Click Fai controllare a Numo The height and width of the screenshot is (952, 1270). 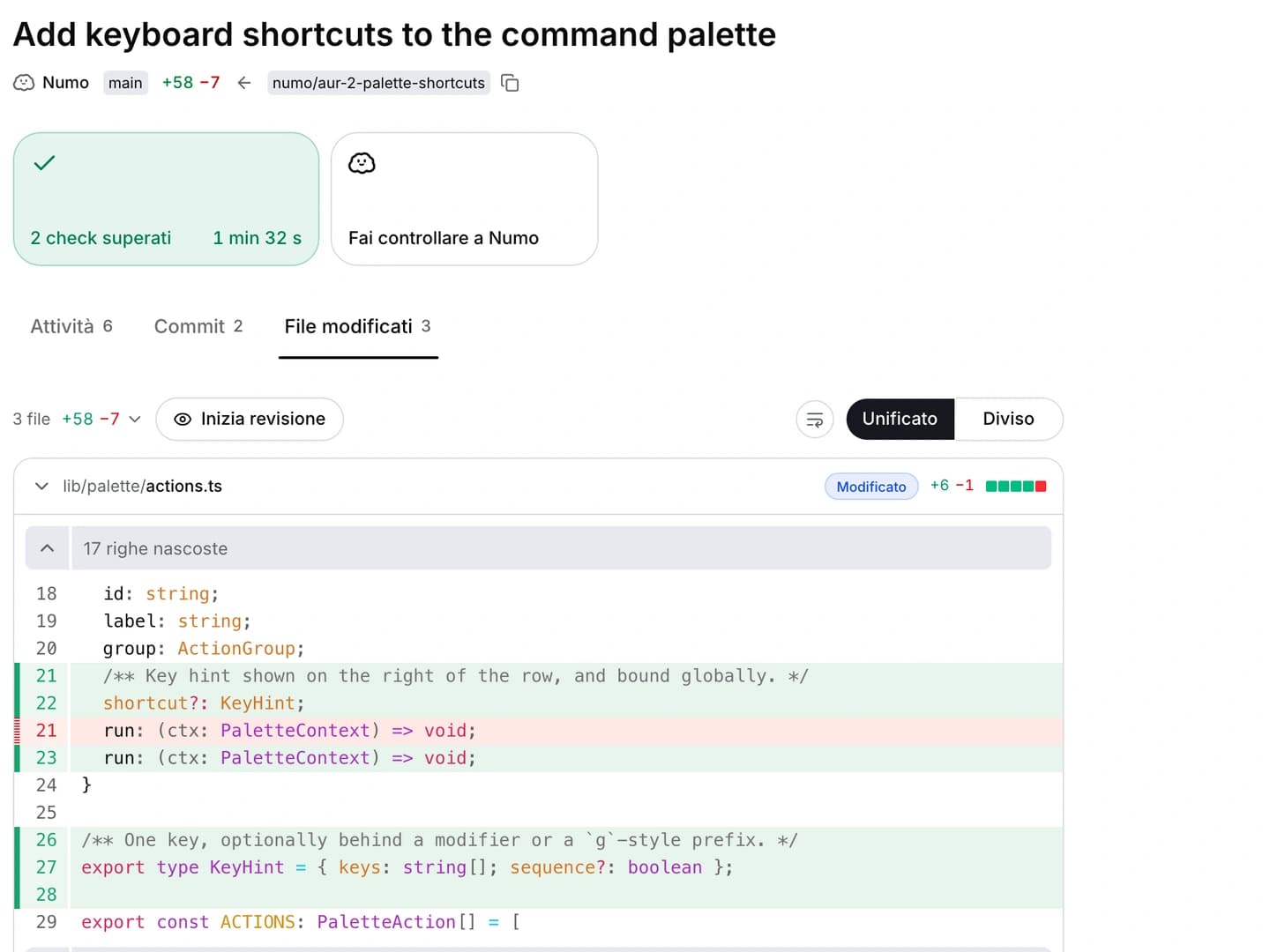tap(464, 199)
